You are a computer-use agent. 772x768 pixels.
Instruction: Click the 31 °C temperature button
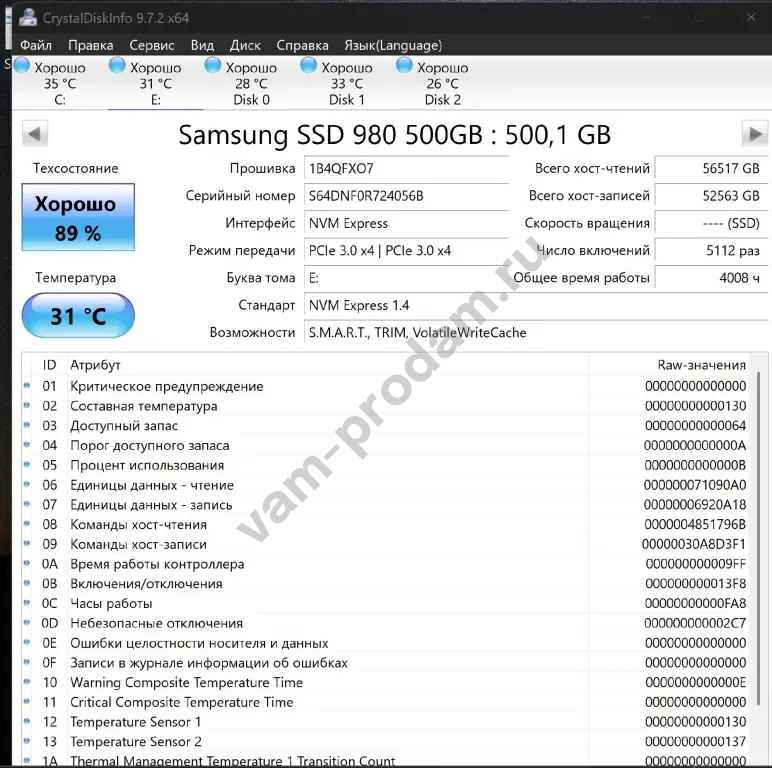click(78, 316)
